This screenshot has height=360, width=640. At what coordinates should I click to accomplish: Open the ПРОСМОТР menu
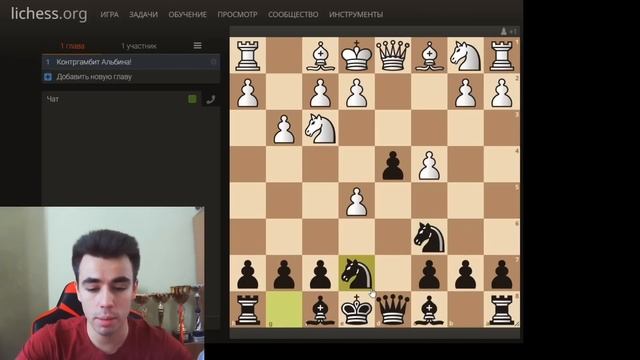point(237,15)
